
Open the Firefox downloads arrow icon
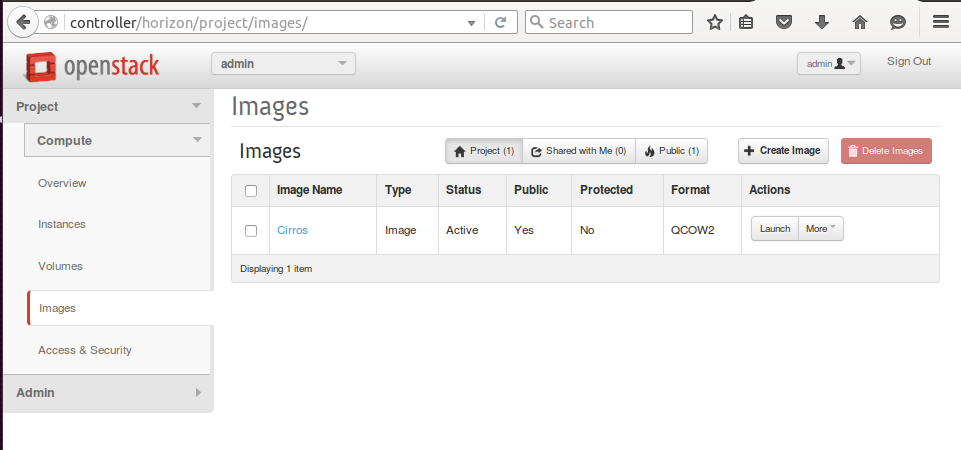tap(822, 22)
